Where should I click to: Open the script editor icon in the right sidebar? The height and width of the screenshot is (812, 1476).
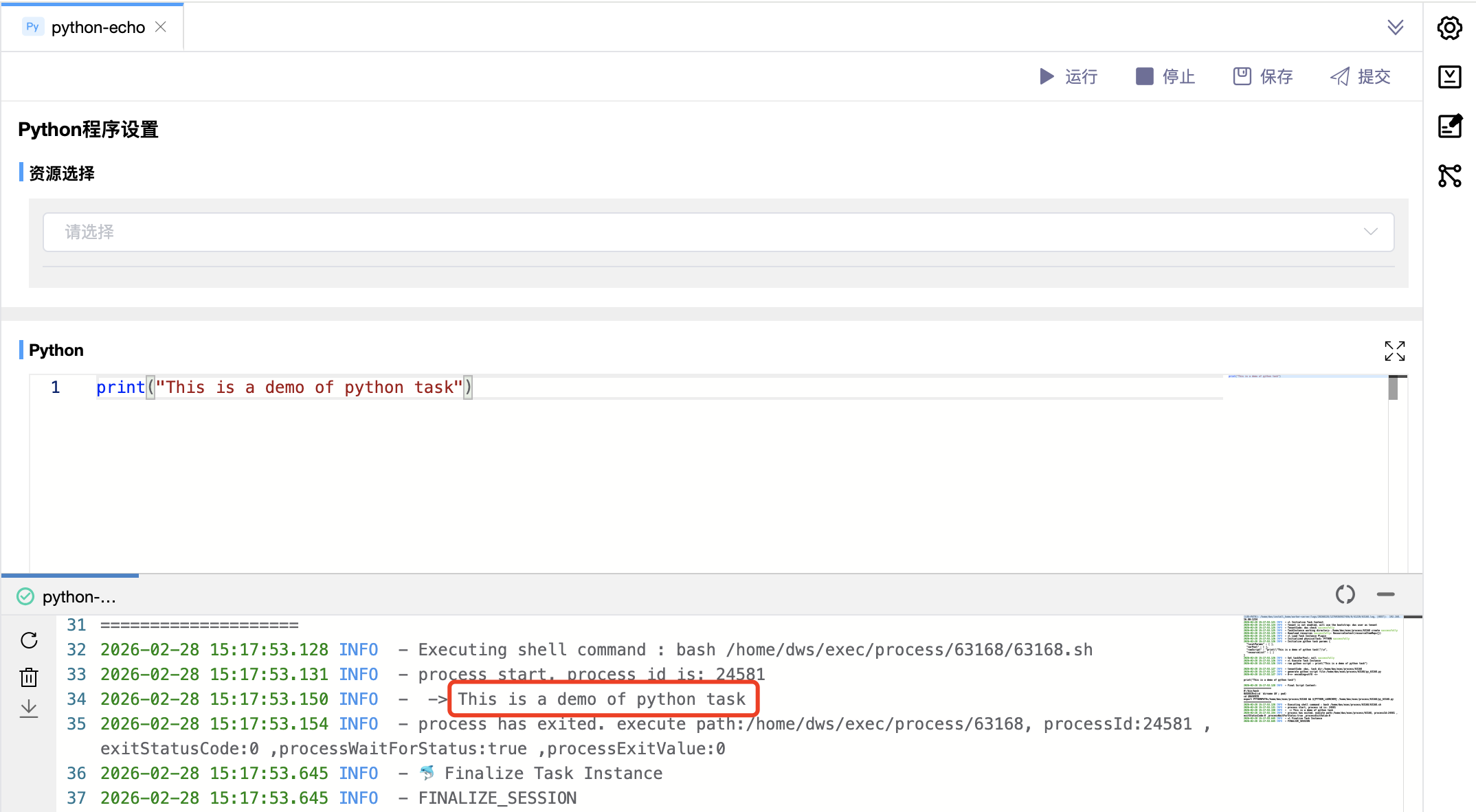[1450, 126]
